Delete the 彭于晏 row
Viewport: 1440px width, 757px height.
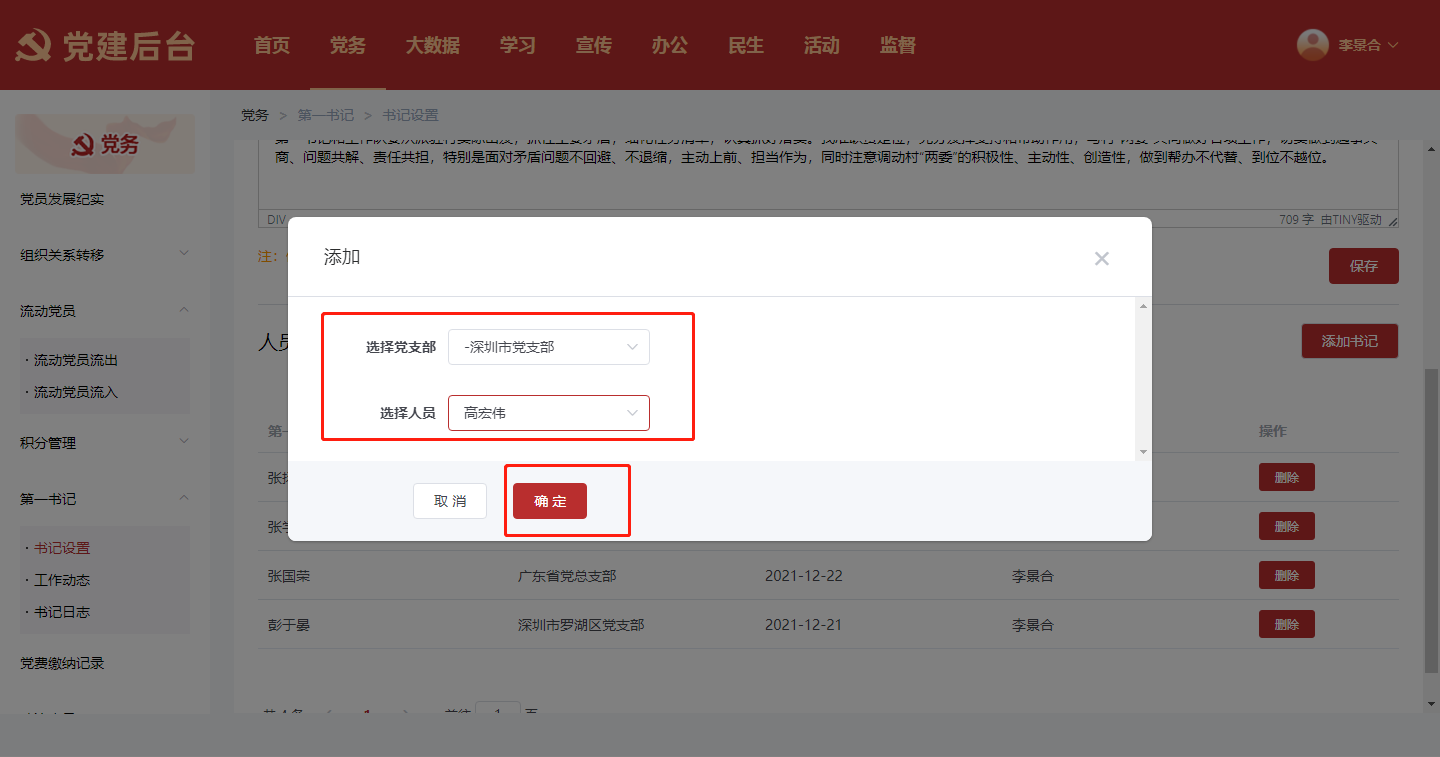coord(1286,625)
